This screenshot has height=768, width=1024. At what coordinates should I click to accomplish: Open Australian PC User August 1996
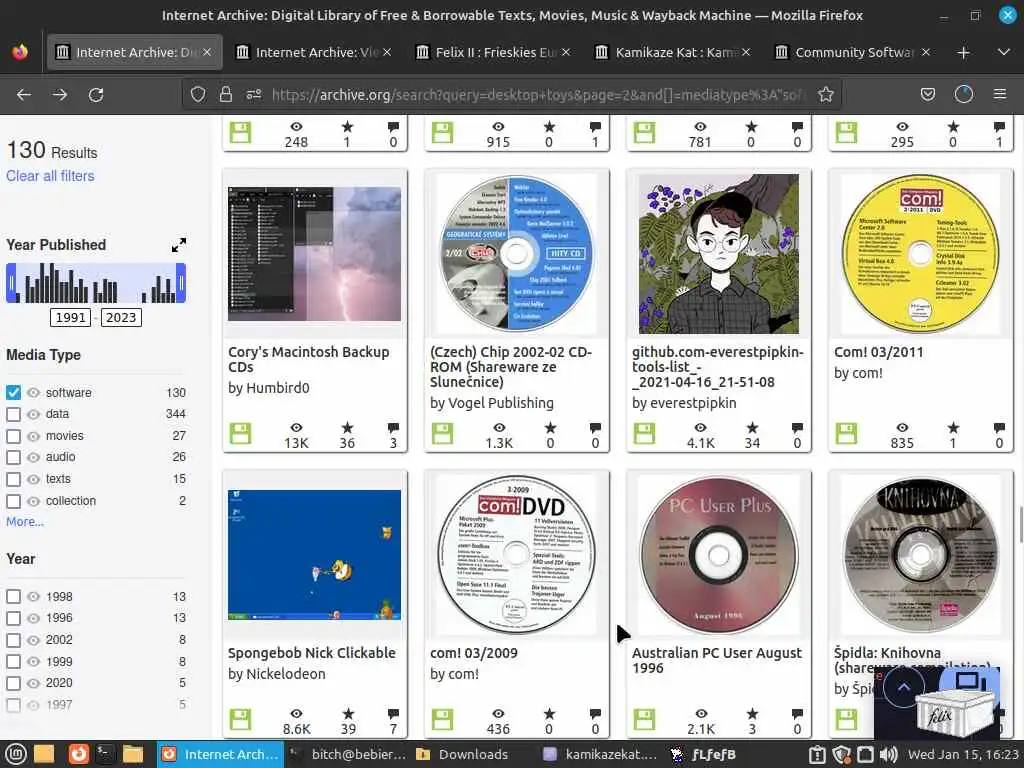click(x=716, y=660)
